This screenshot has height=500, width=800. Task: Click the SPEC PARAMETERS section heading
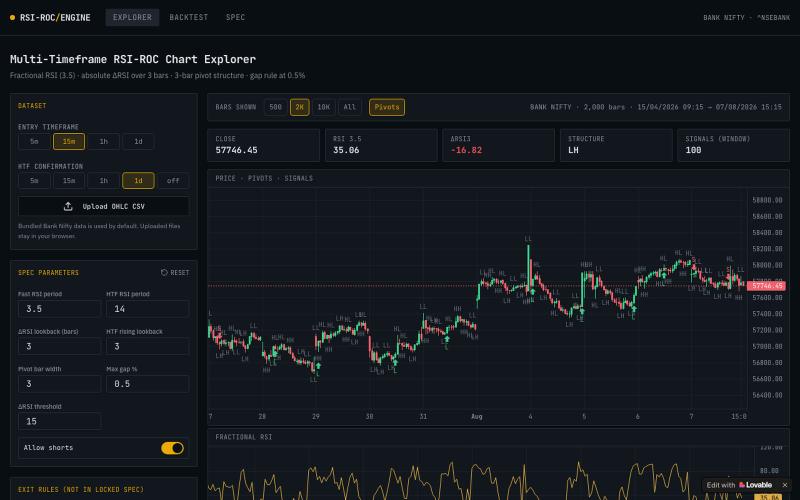pyautogui.click(x=48, y=272)
